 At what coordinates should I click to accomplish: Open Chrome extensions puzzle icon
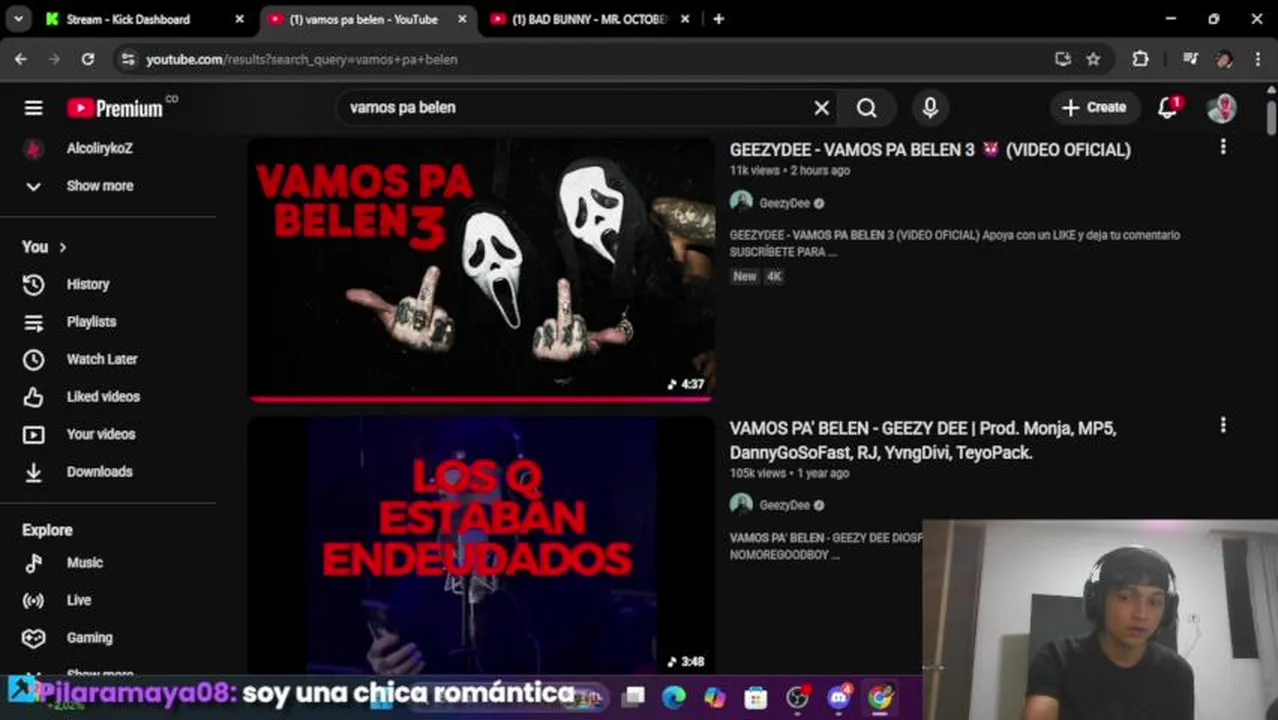click(x=1140, y=59)
